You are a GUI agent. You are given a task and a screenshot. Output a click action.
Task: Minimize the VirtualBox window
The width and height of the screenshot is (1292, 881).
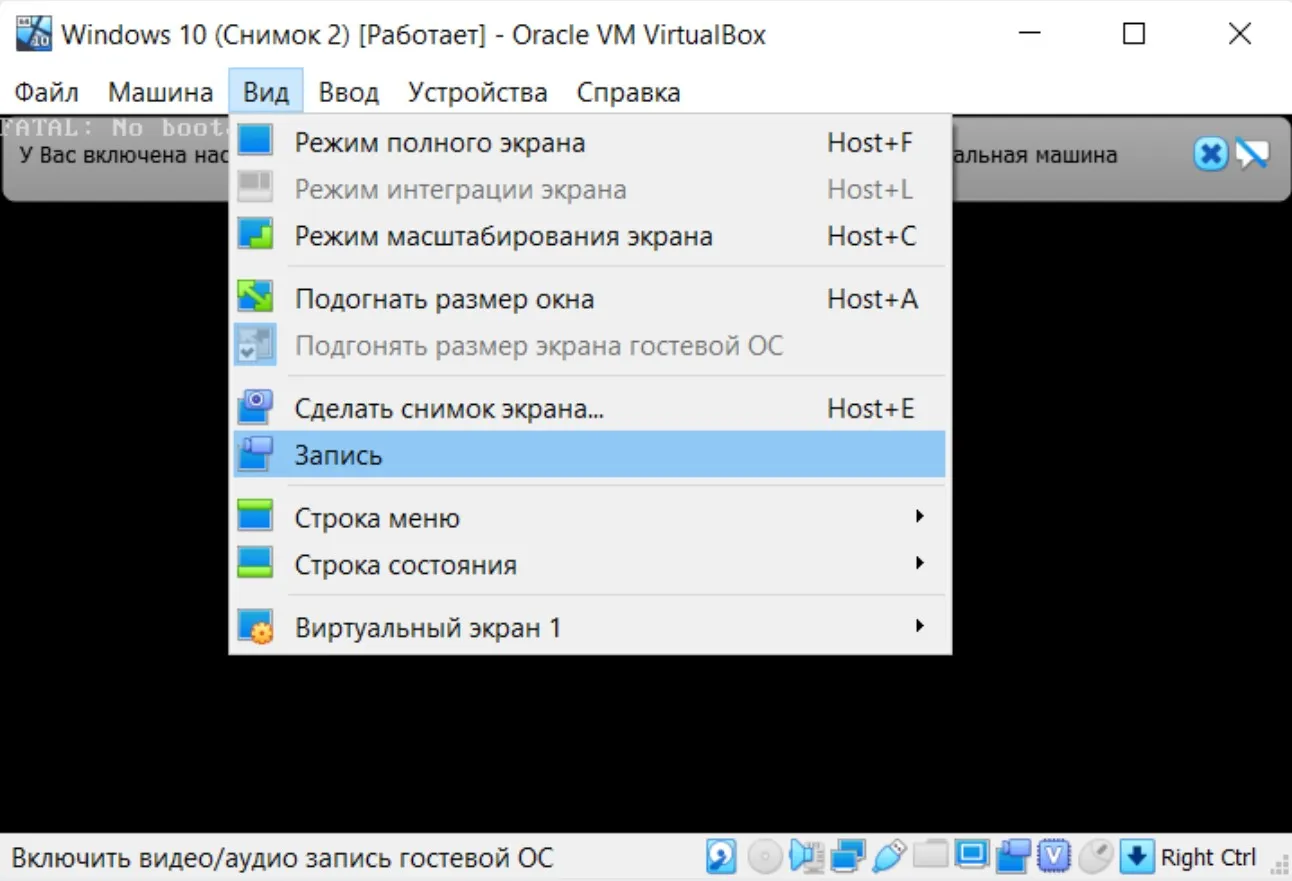coord(1029,34)
